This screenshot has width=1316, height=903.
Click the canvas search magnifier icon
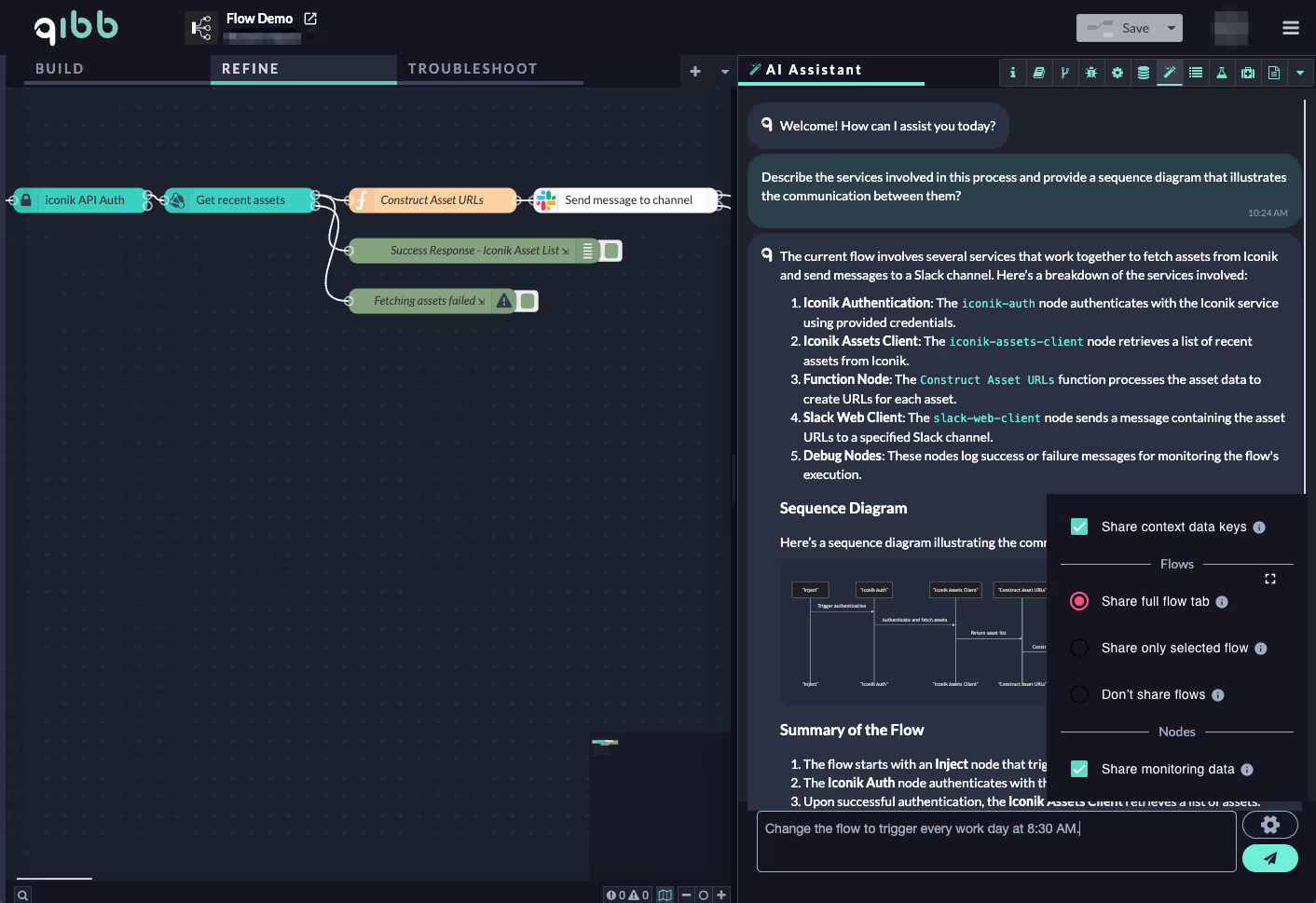(22, 895)
